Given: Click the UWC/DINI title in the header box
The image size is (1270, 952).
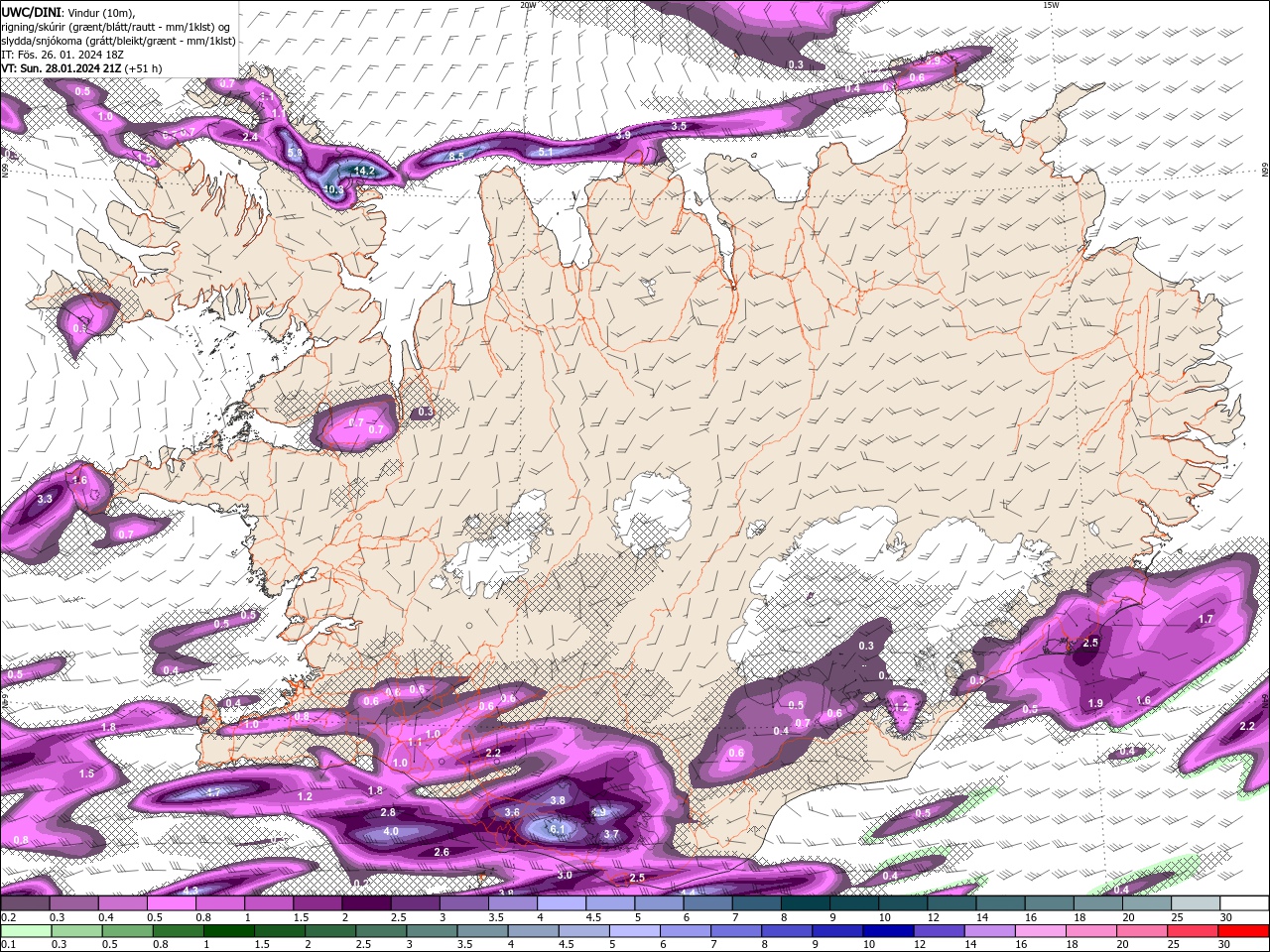Looking at the screenshot, I should pos(31,11).
